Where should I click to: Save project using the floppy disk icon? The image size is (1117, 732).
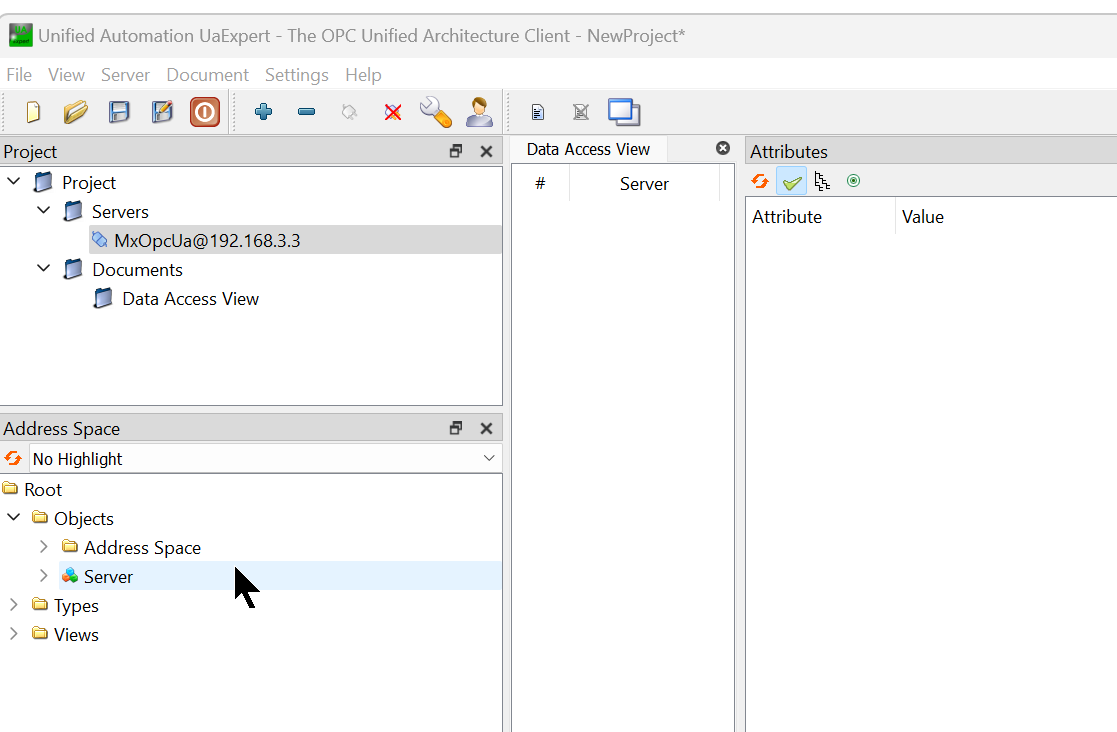click(119, 112)
